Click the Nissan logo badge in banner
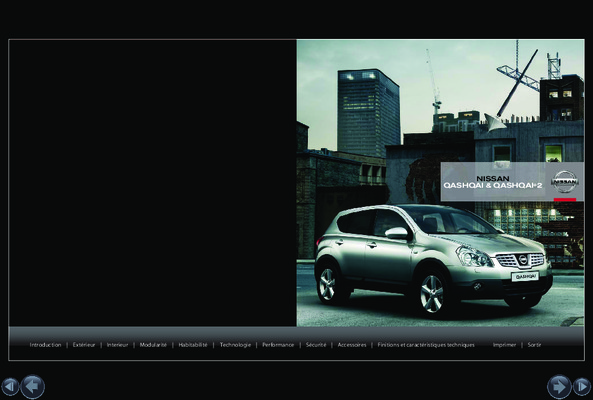 pos(564,182)
